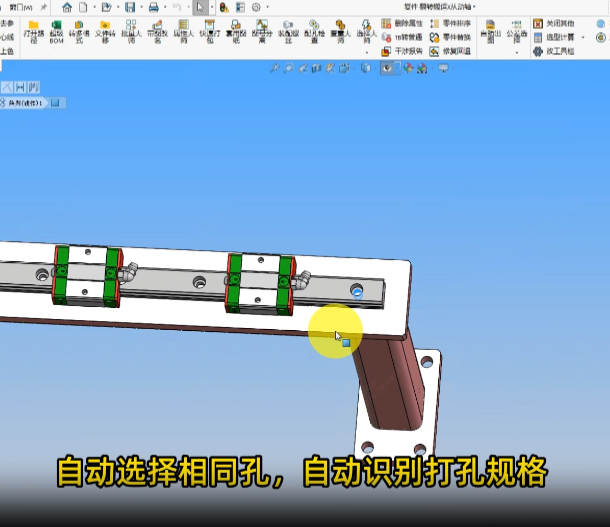This screenshot has height=527, width=610.
Task: Select the top-right hole on the mounting plate
Action: click(x=427, y=362)
